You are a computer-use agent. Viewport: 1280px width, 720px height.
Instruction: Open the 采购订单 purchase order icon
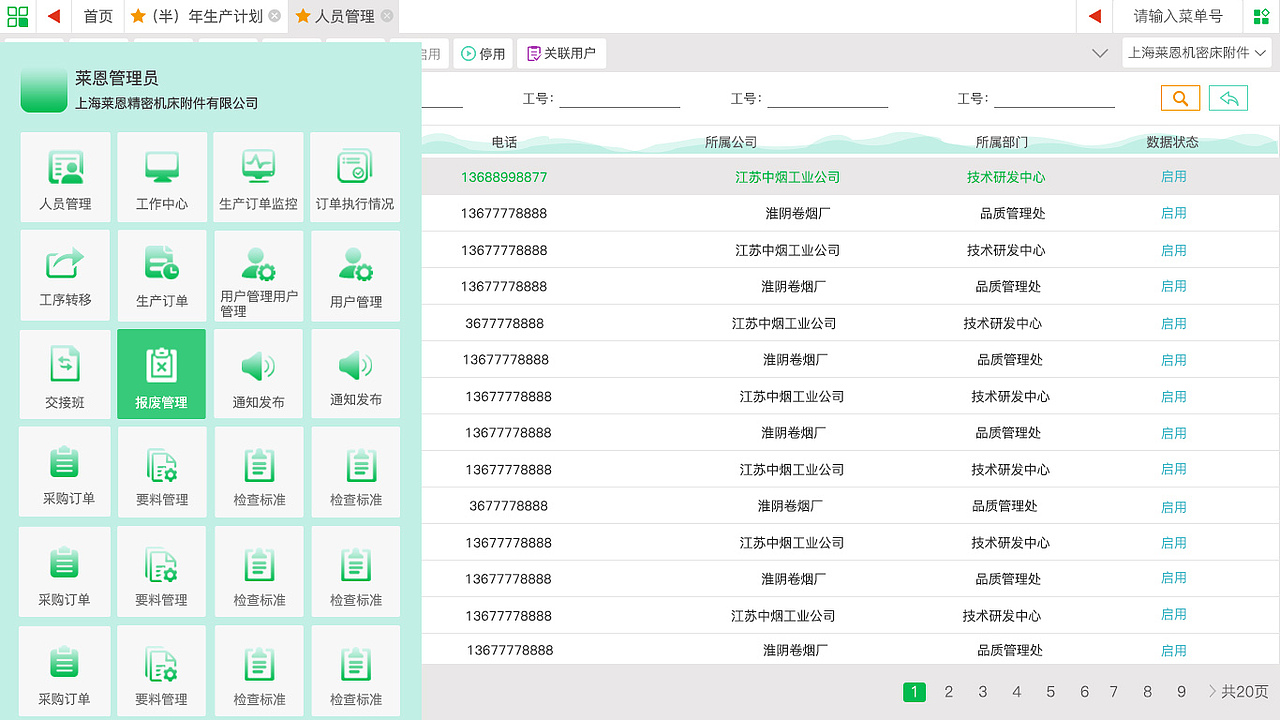click(64, 471)
